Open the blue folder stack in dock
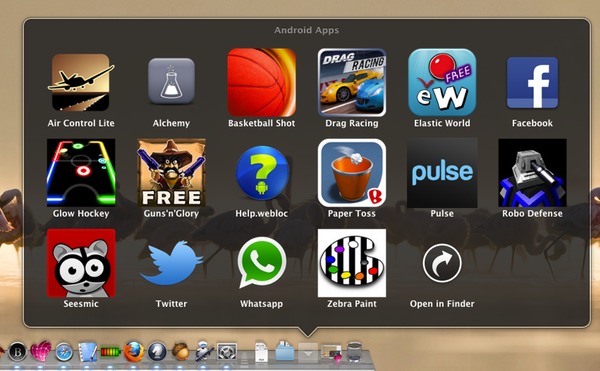 click(x=285, y=351)
